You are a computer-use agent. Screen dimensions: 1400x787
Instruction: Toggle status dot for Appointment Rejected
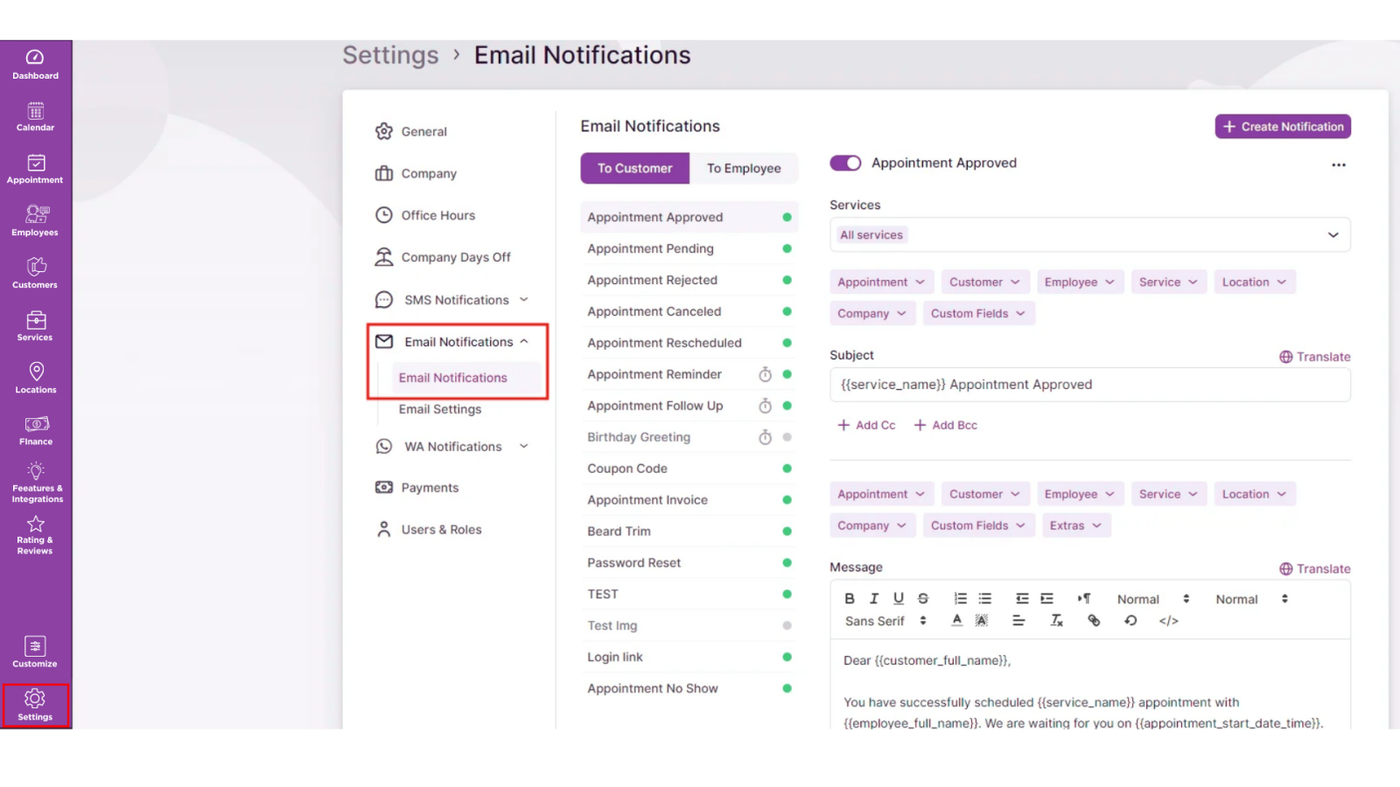coord(787,280)
